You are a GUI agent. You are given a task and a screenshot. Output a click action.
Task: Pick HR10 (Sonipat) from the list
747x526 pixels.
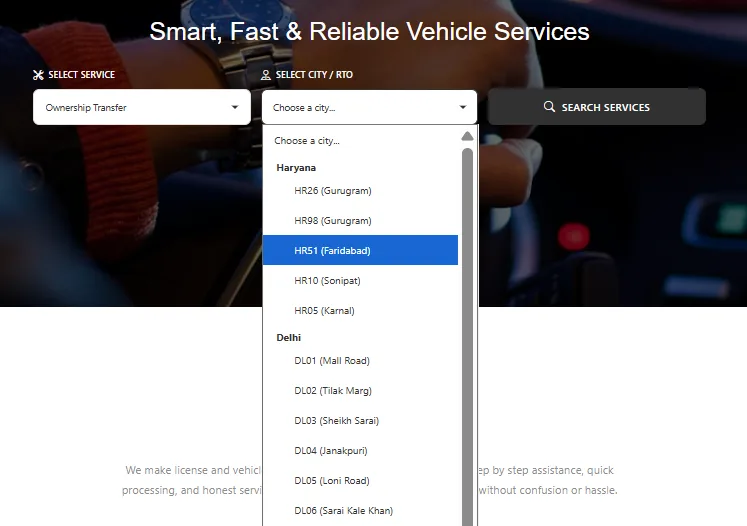click(360, 281)
